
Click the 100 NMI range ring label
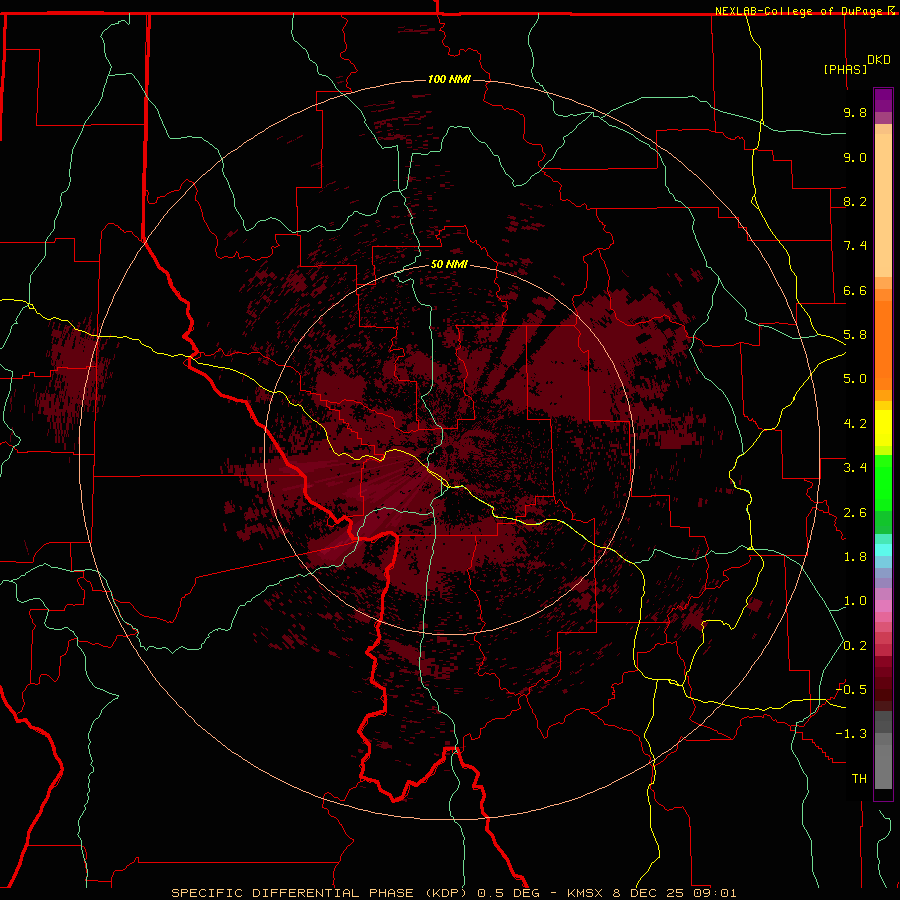[449, 79]
